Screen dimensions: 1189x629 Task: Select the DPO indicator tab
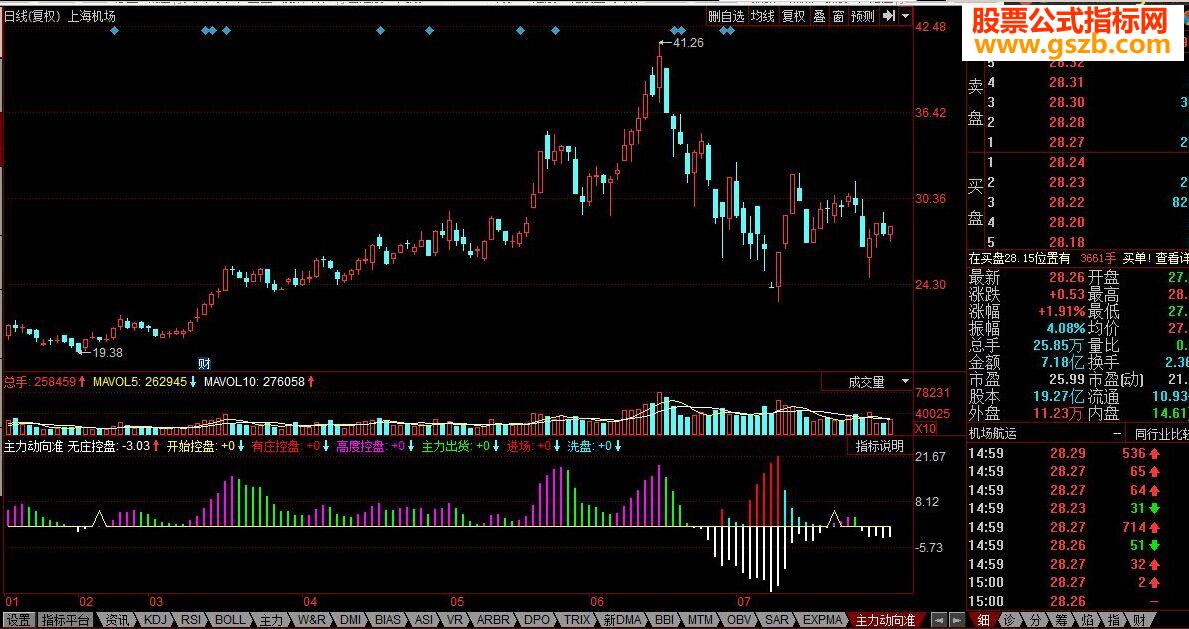click(538, 620)
